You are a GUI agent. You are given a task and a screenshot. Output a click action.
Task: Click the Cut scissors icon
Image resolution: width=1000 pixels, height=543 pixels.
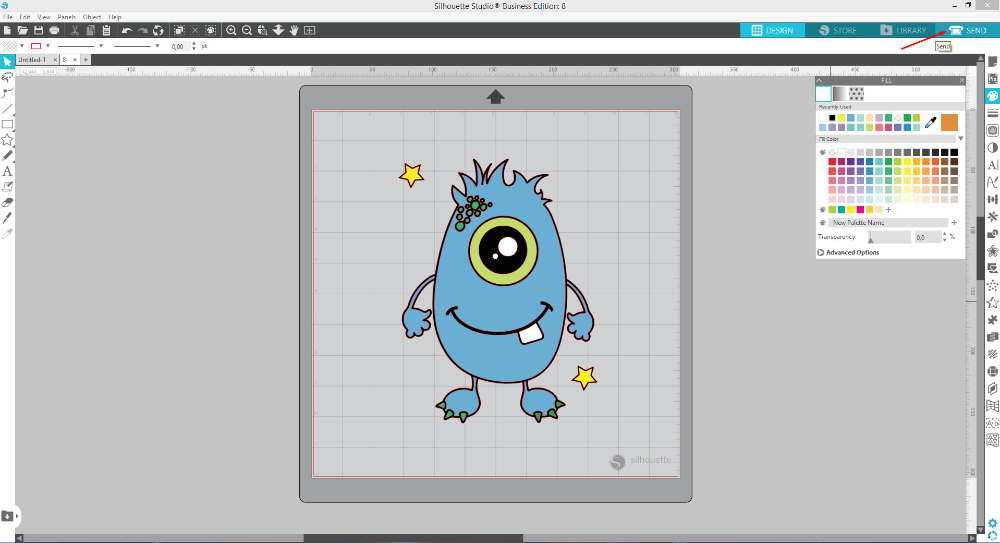click(75, 30)
